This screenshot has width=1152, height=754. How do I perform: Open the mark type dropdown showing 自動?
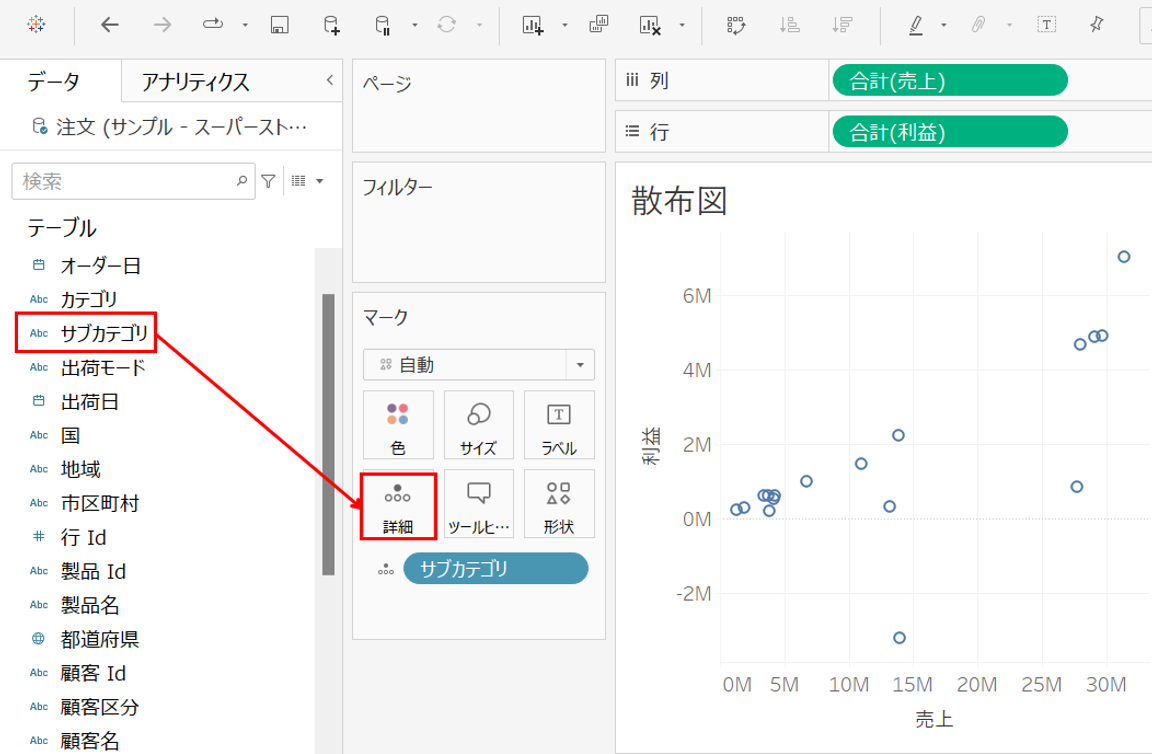478,365
